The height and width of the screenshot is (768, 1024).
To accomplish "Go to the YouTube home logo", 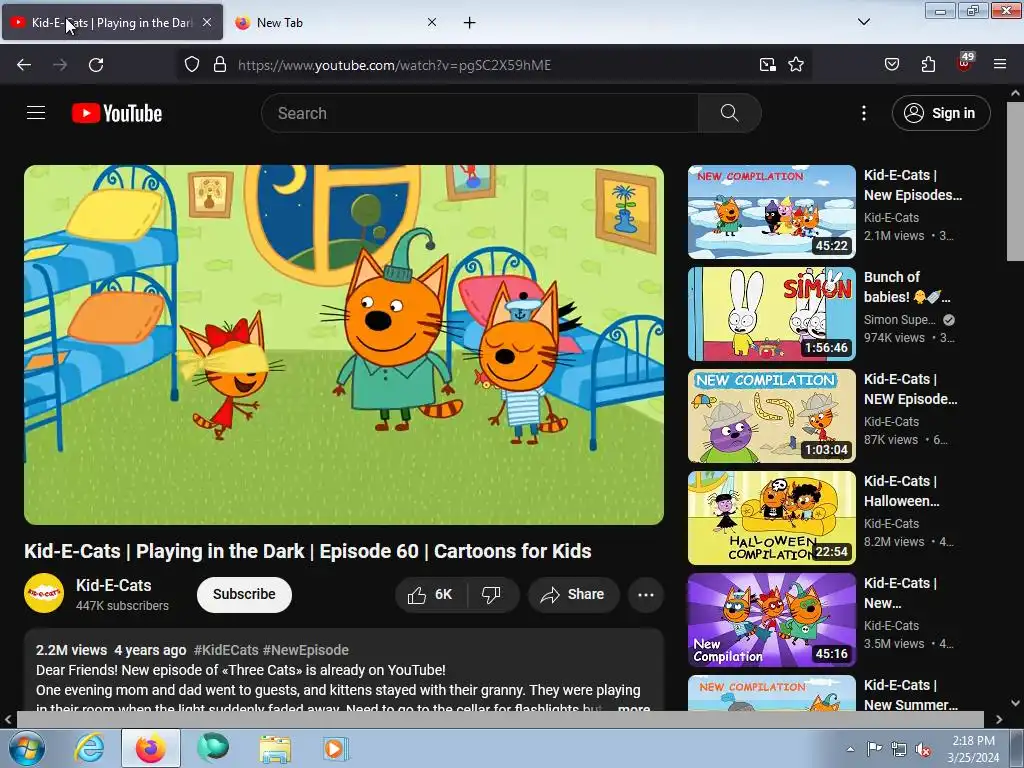I will [117, 113].
